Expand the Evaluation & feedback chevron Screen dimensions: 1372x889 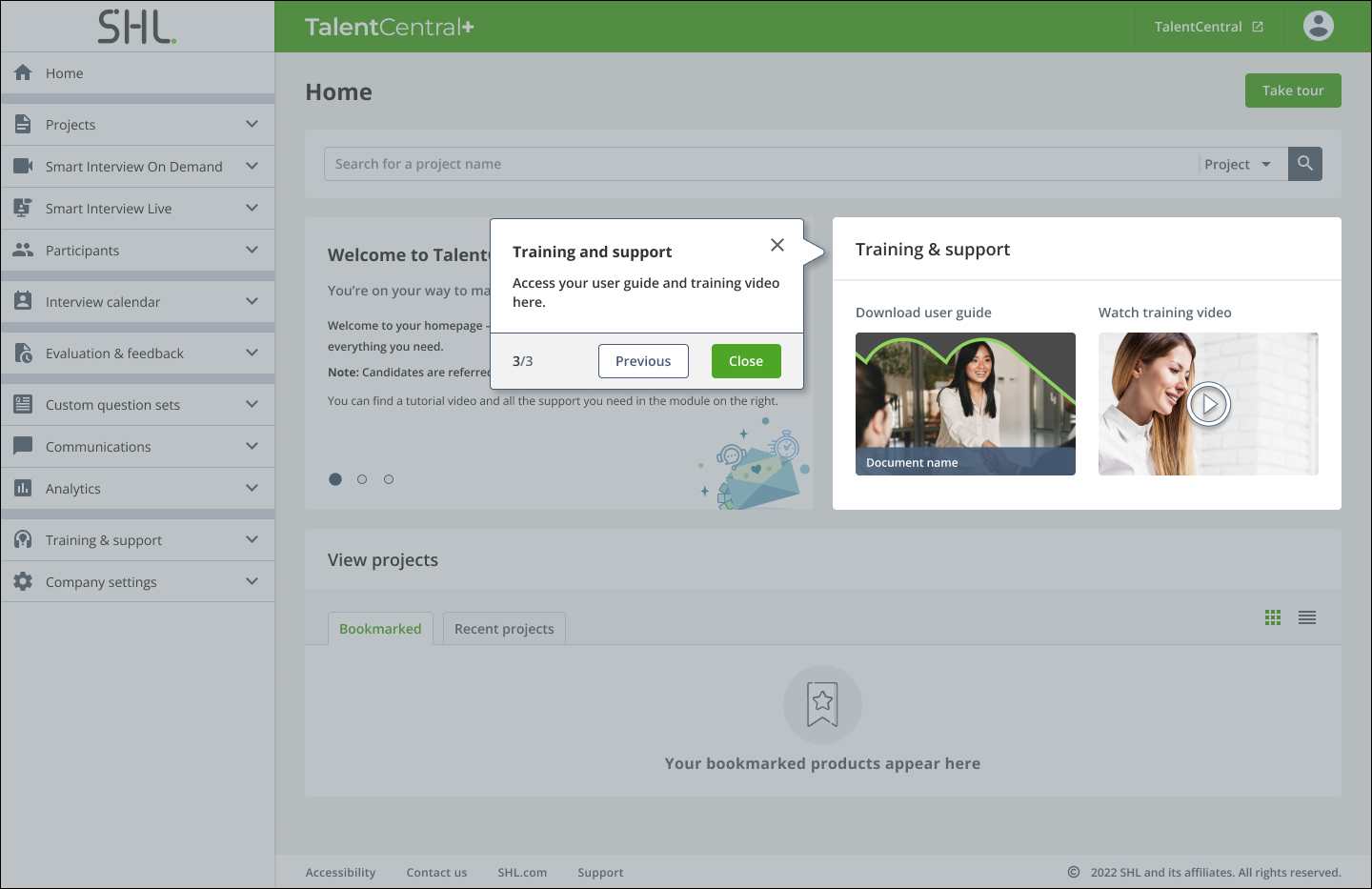[252, 353]
